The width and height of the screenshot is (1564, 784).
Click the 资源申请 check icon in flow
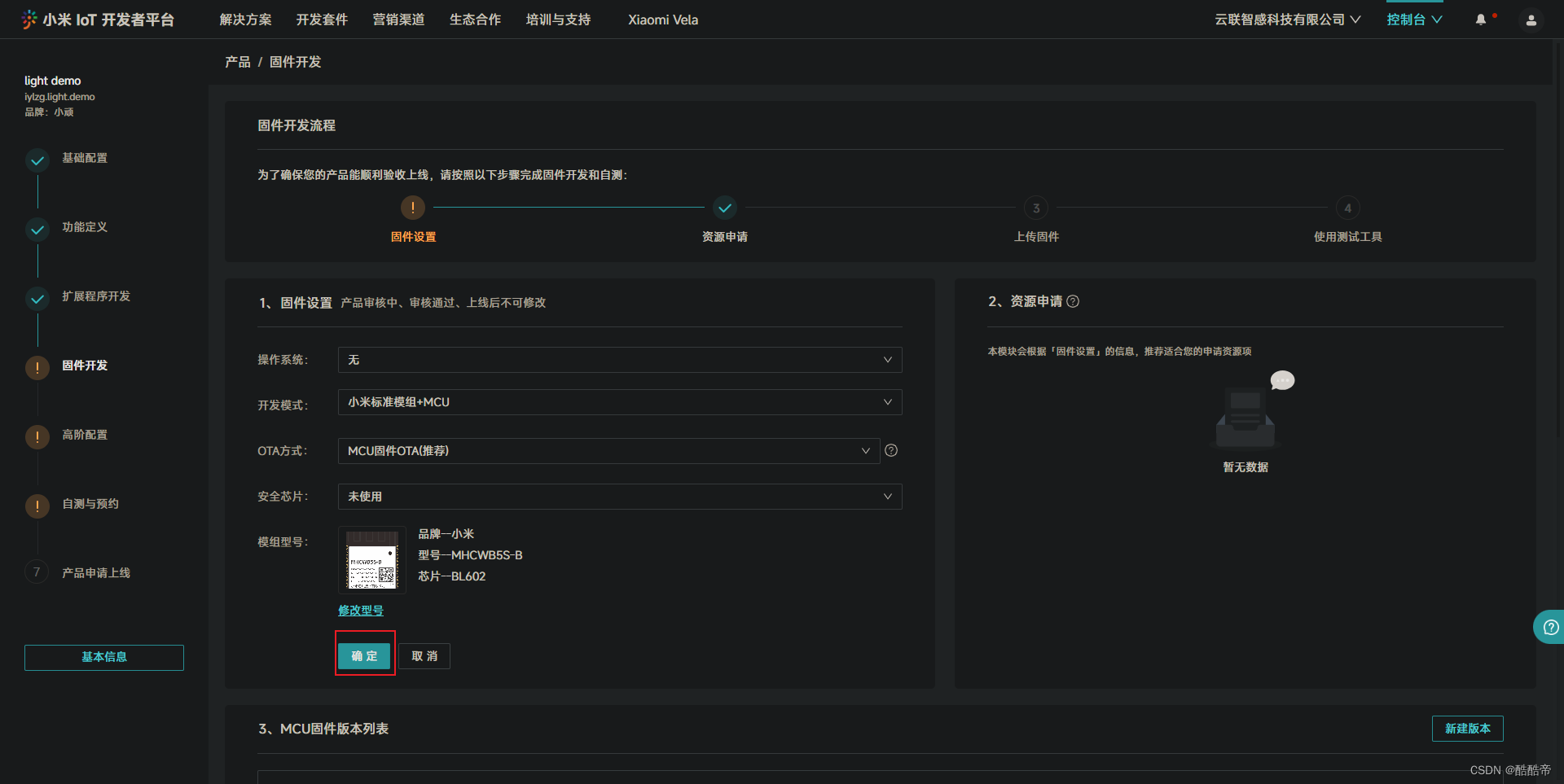pos(725,208)
